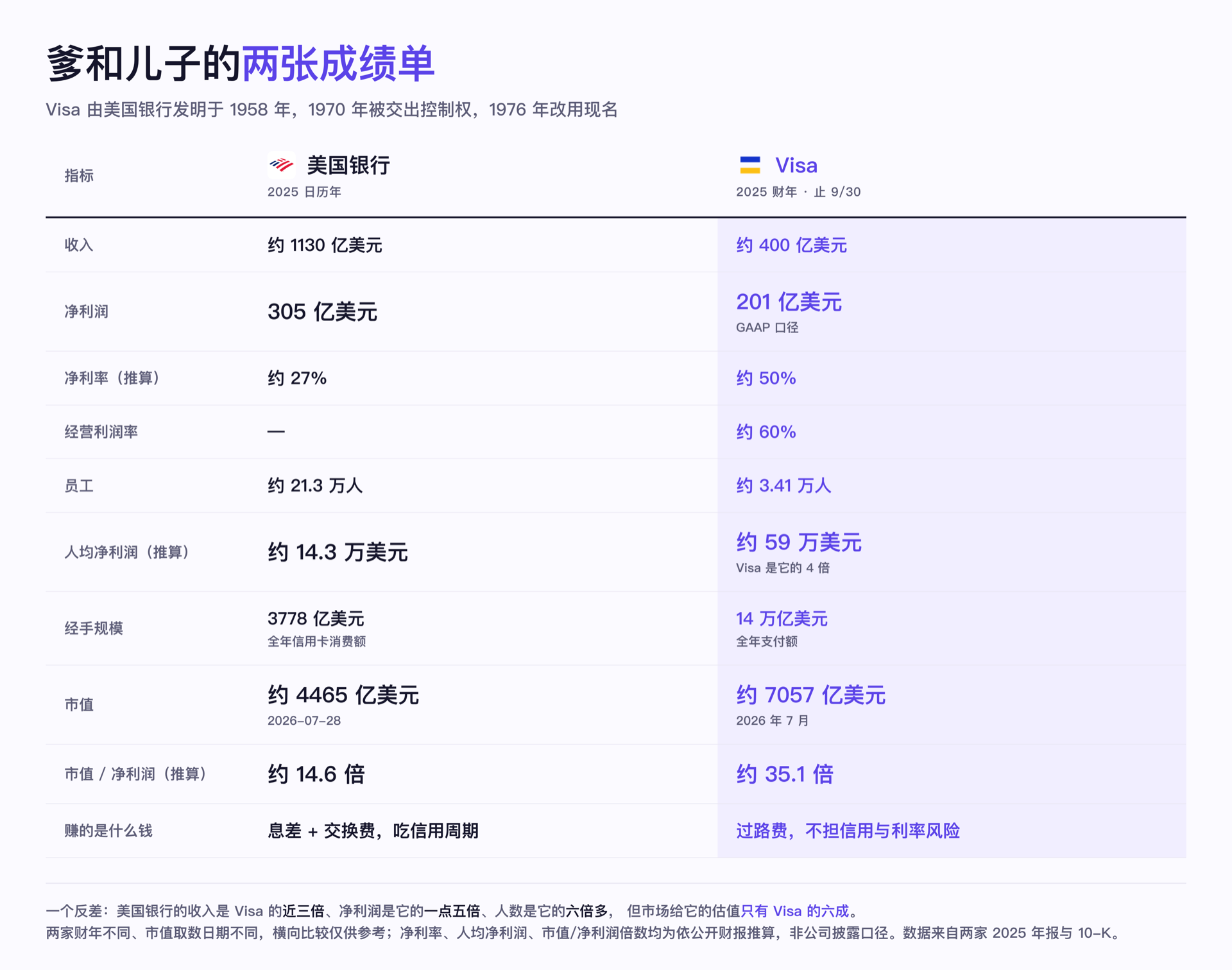This screenshot has width=1232, height=970.
Task: Click the 经手规模 row label
Action: pos(94,628)
